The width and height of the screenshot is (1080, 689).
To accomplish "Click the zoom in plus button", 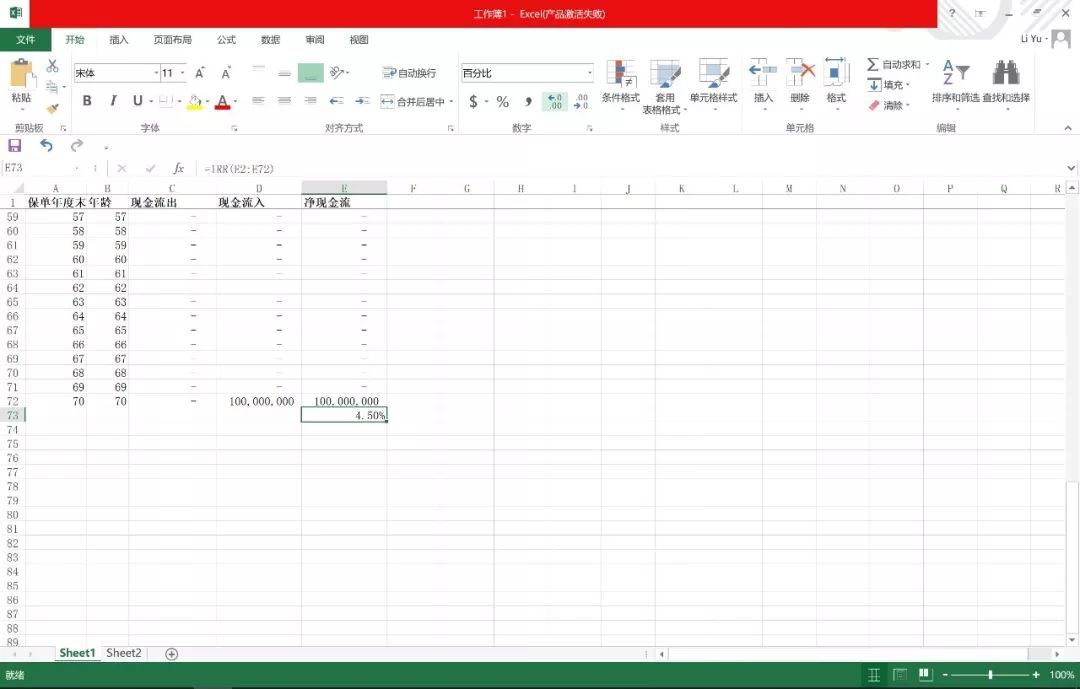I will click(x=1036, y=675).
